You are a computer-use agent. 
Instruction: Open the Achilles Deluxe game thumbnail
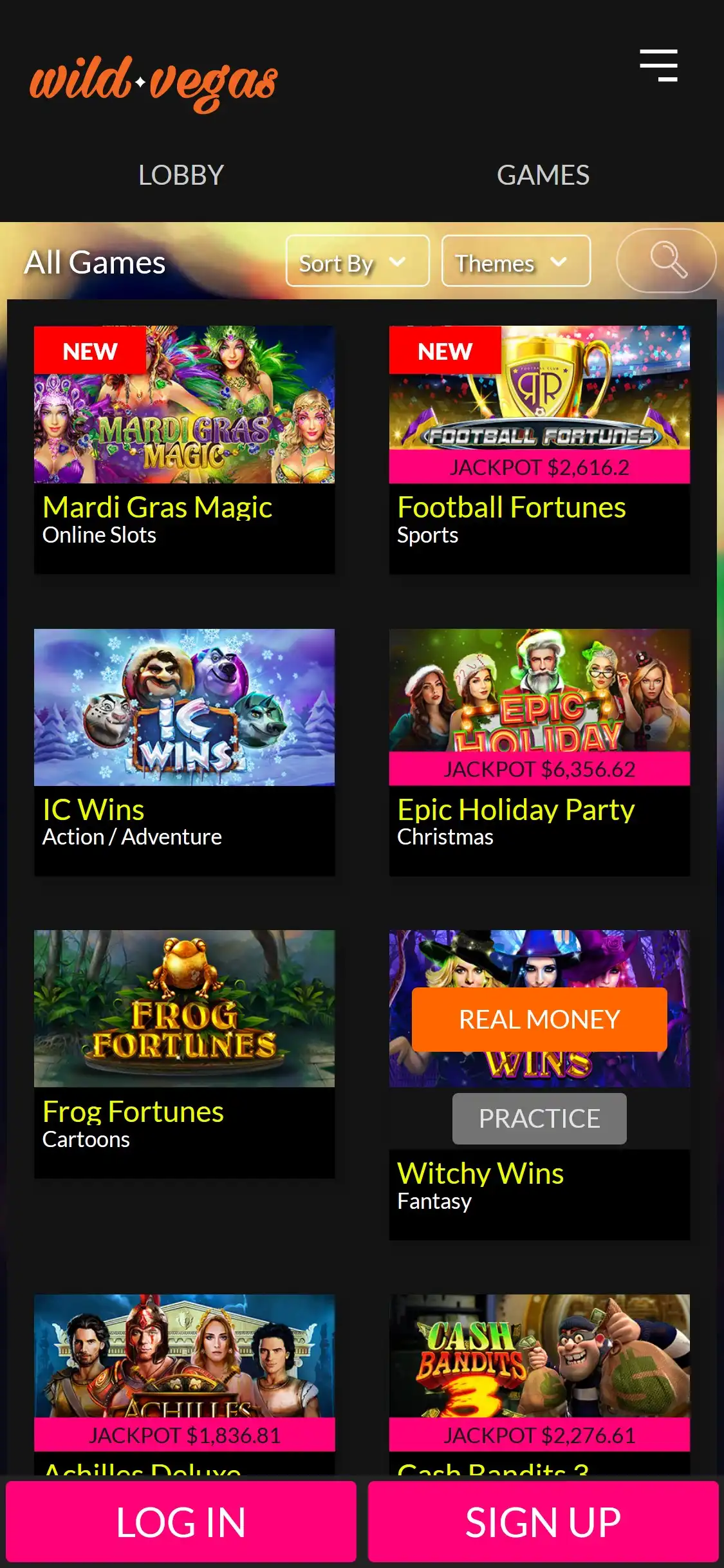tap(184, 1356)
